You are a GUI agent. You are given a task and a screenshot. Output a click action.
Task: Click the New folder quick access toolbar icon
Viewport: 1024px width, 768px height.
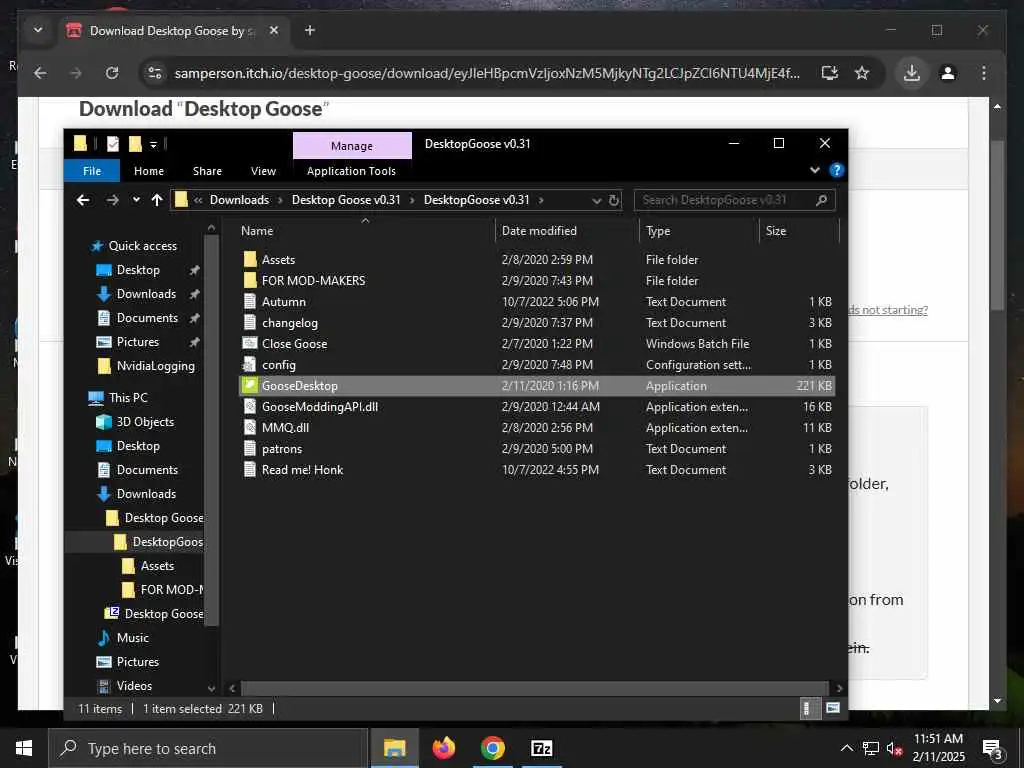click(x=135, y=144)
